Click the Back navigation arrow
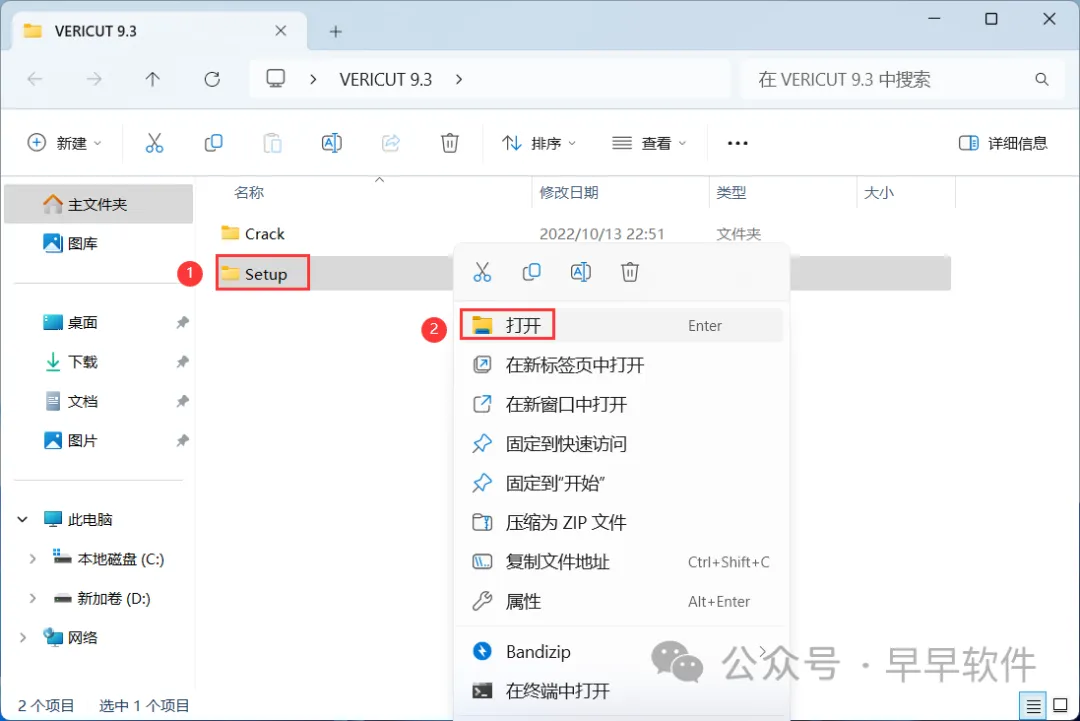The image size is (1080, 721). pos(34,79)
